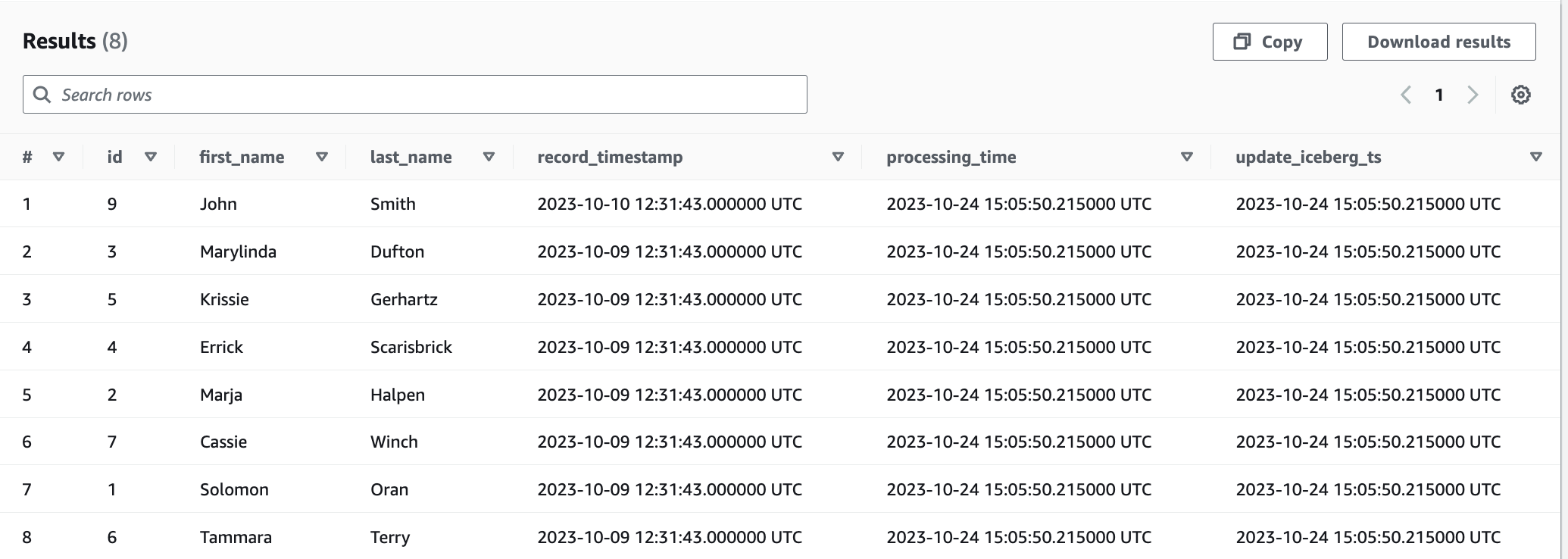Select page 1 in the pagination
This screenshot has width=1568, height=559.
tap(1439, 94)
